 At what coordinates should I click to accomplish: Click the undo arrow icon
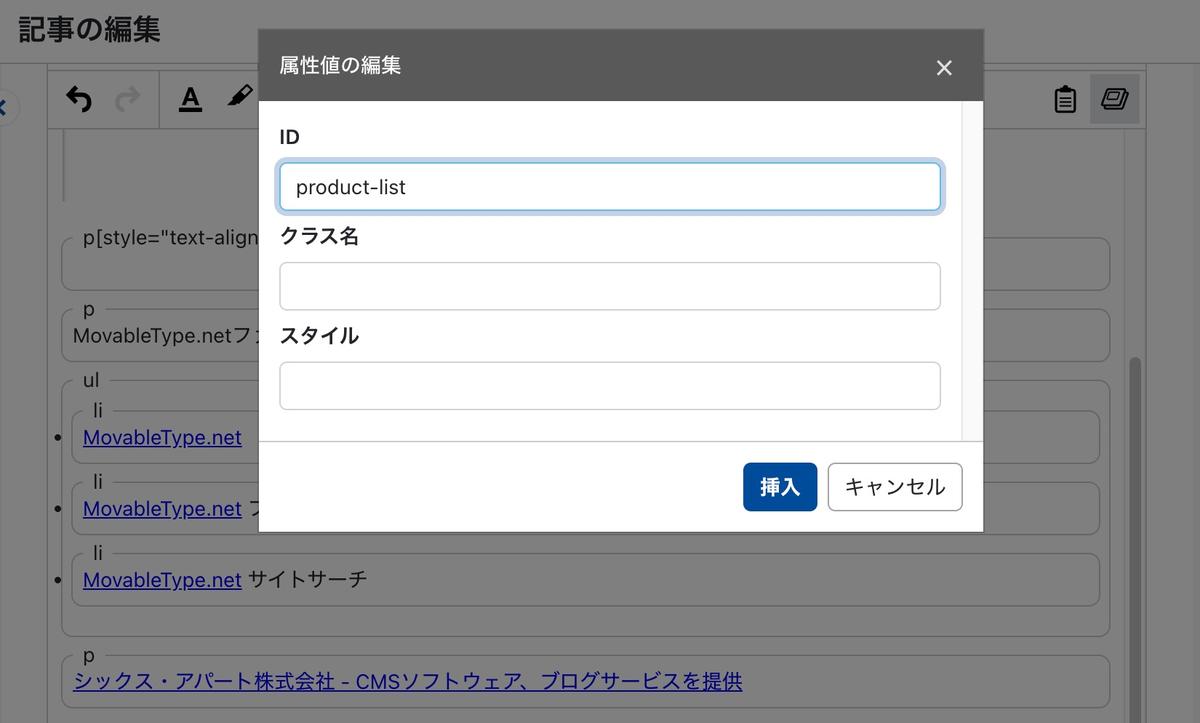coord(79,98)
